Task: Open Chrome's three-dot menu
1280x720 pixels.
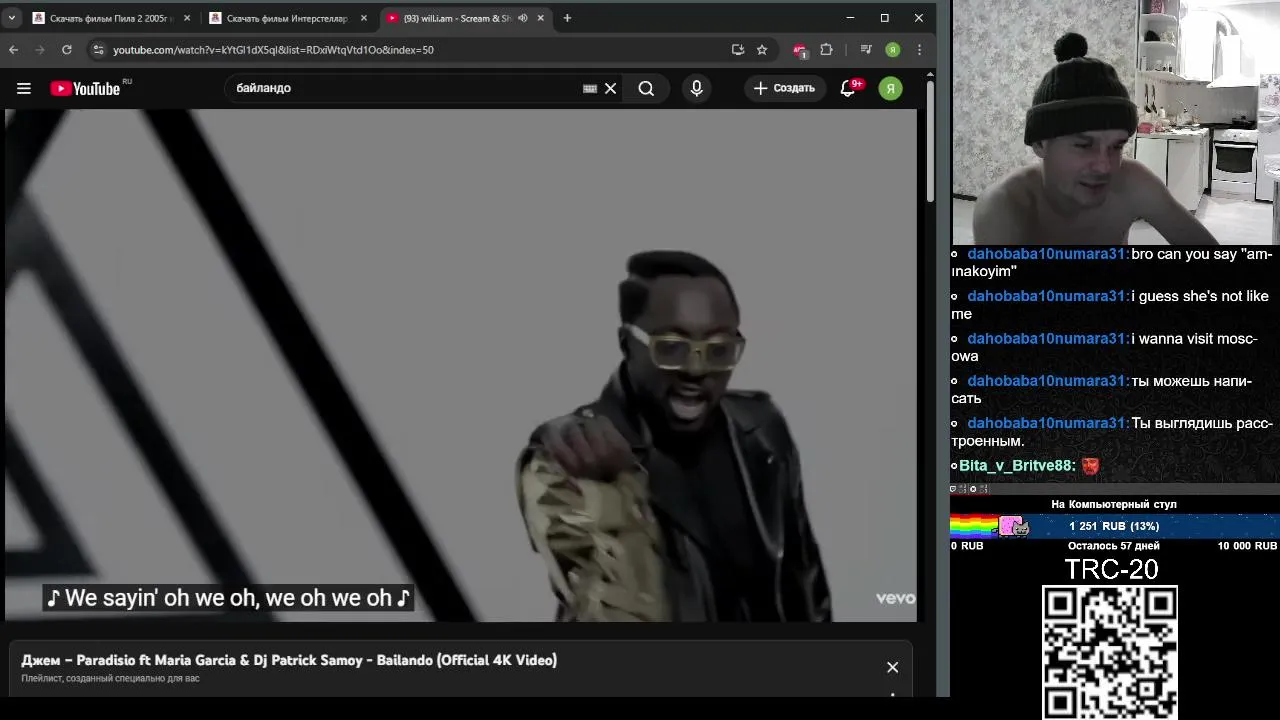Action: 919,49
